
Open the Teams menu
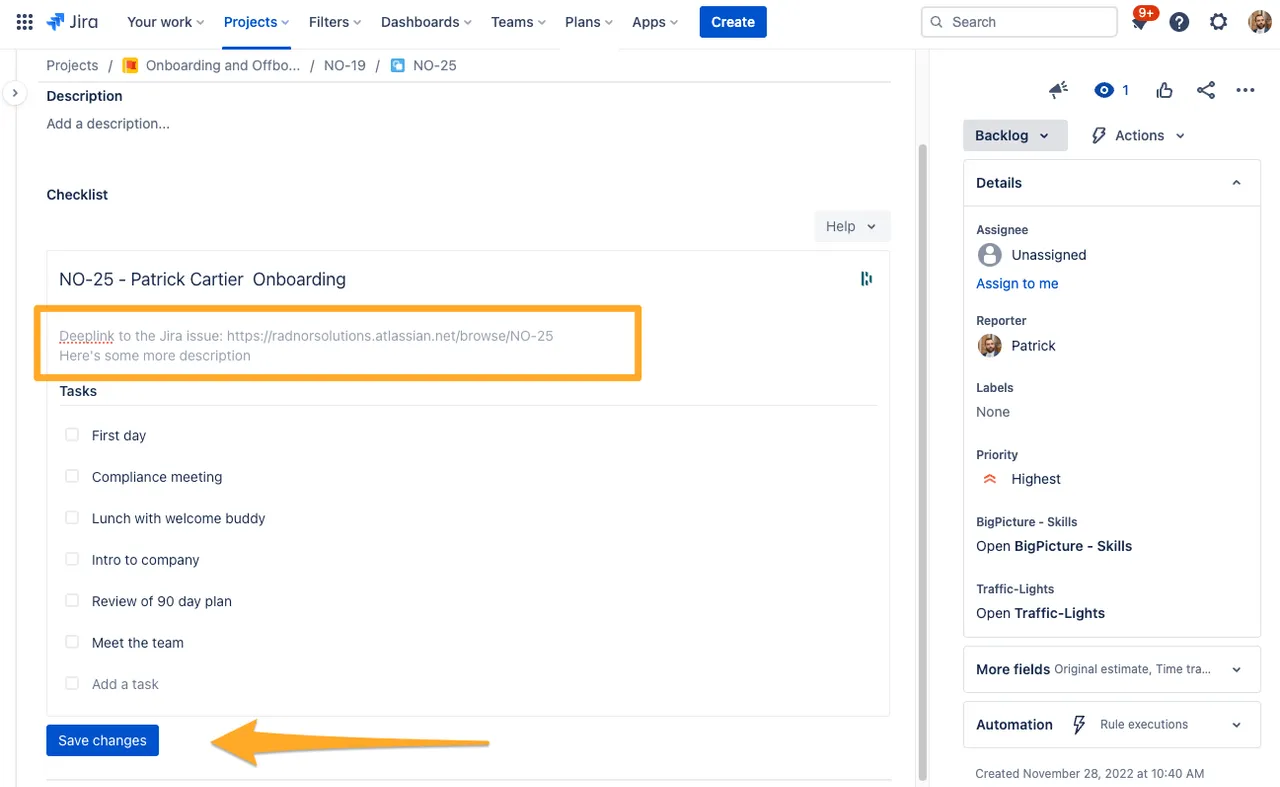(x=518, y=22)
